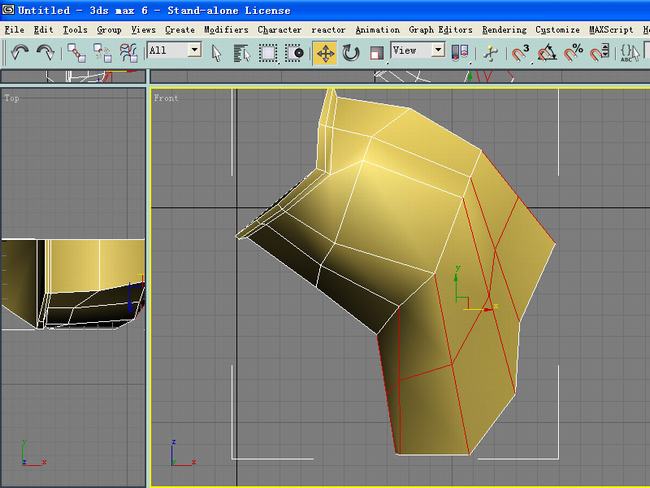Open the All selection filter dropdown
650x488 pixels.
pos(174,51)
